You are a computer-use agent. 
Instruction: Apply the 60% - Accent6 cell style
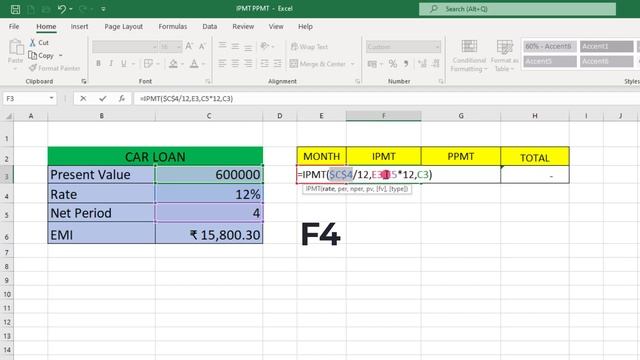pos(549,46)
